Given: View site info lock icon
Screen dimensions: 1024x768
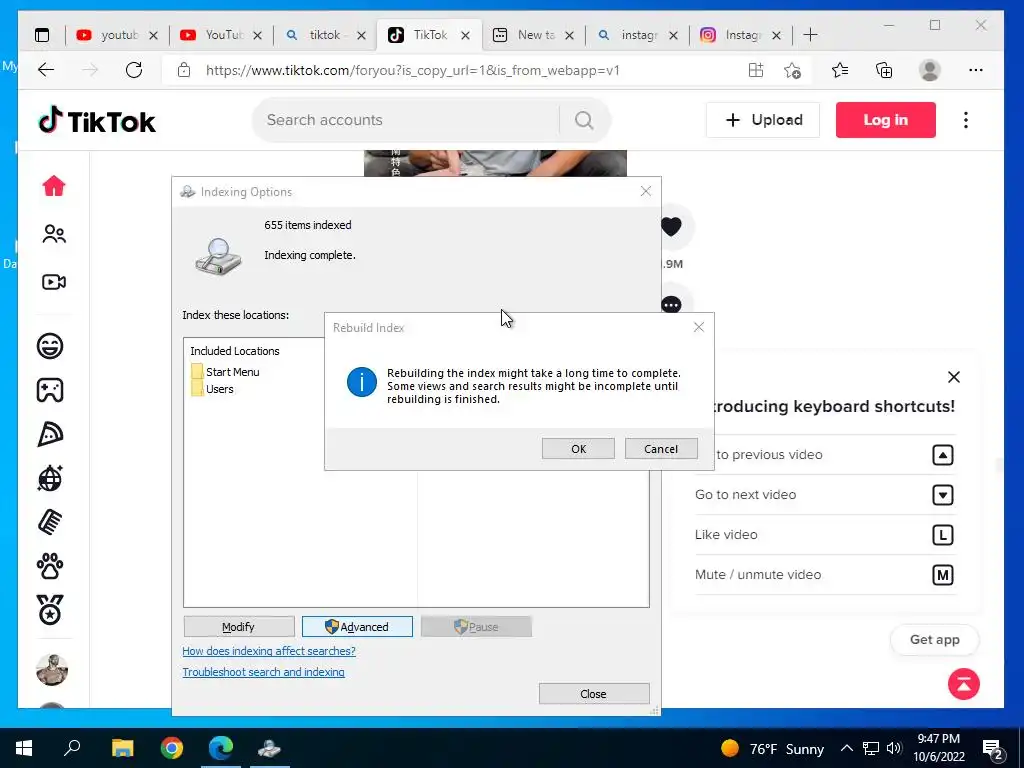Looking at the screenshot, I should 184,70.
